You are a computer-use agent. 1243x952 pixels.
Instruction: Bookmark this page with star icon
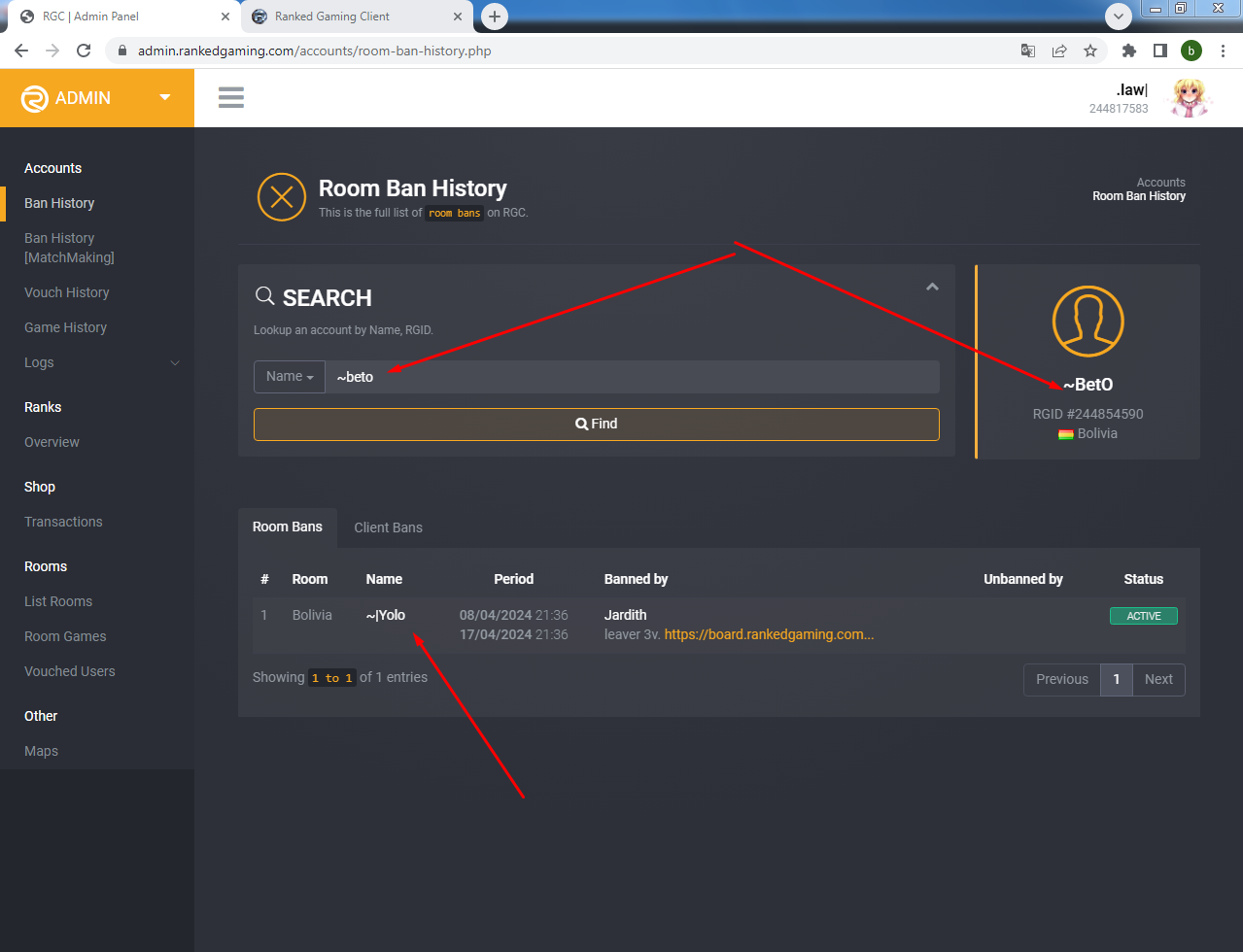click(x=1090, y=51)
